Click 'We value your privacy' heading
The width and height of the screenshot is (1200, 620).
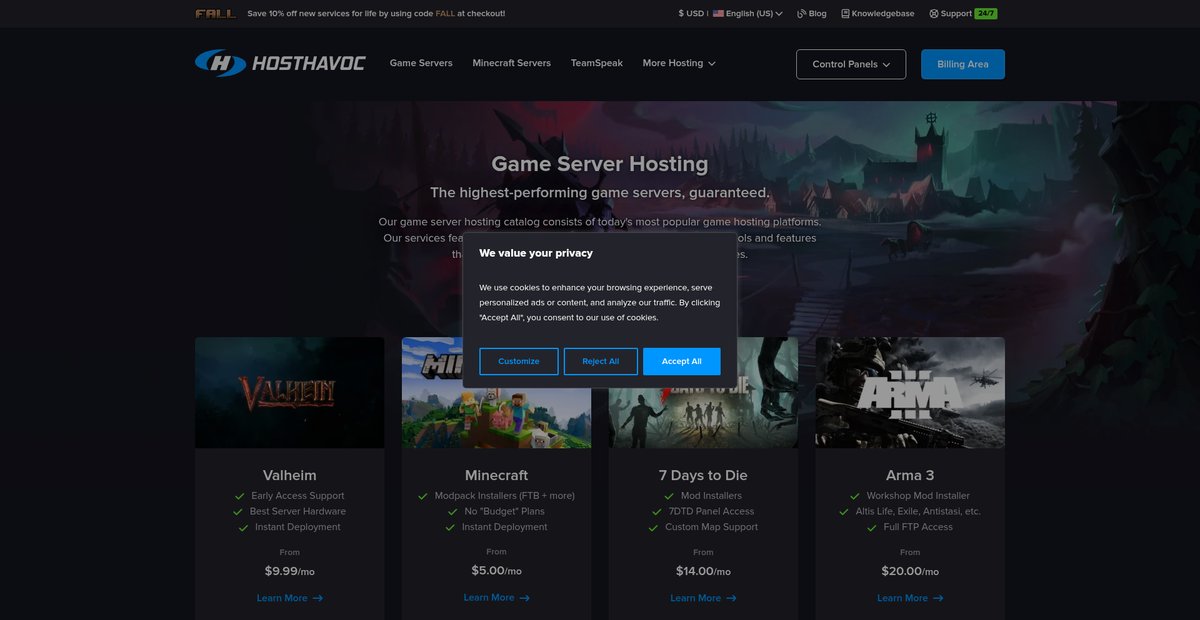(536, 253)
